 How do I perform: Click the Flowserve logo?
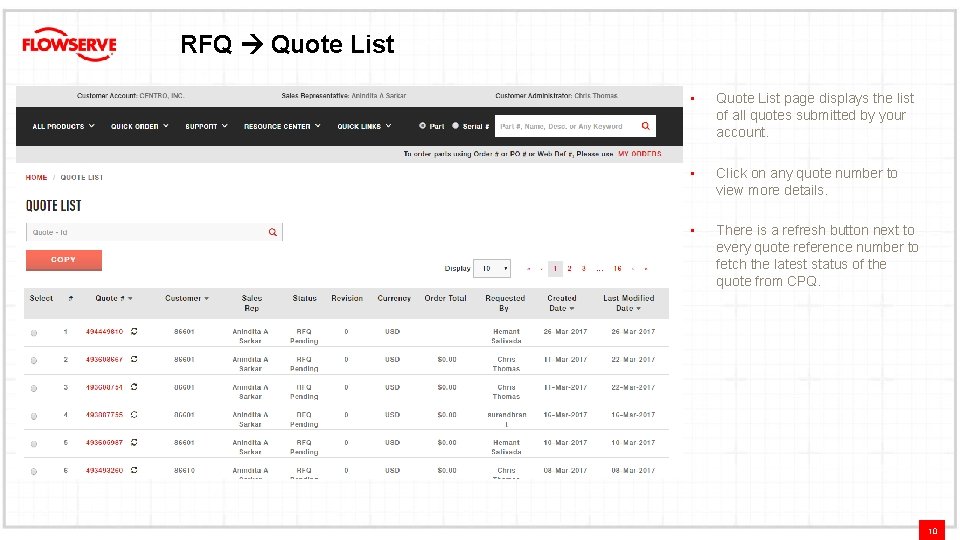pos(69,44)
